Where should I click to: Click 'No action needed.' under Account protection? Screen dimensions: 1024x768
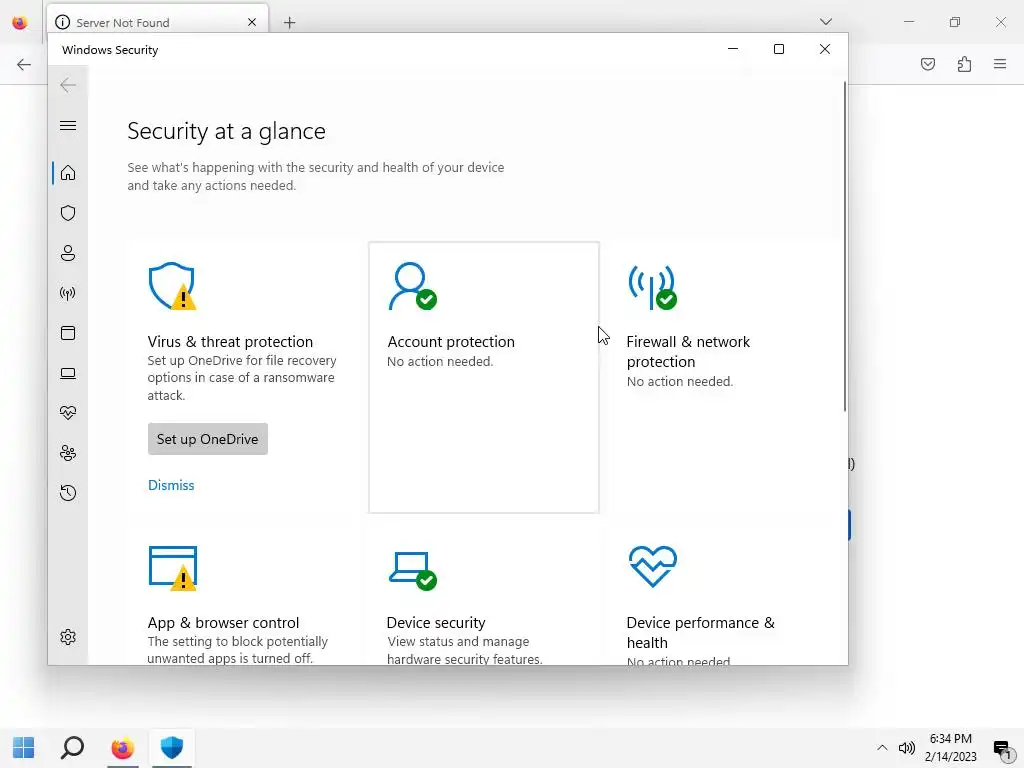440,361
